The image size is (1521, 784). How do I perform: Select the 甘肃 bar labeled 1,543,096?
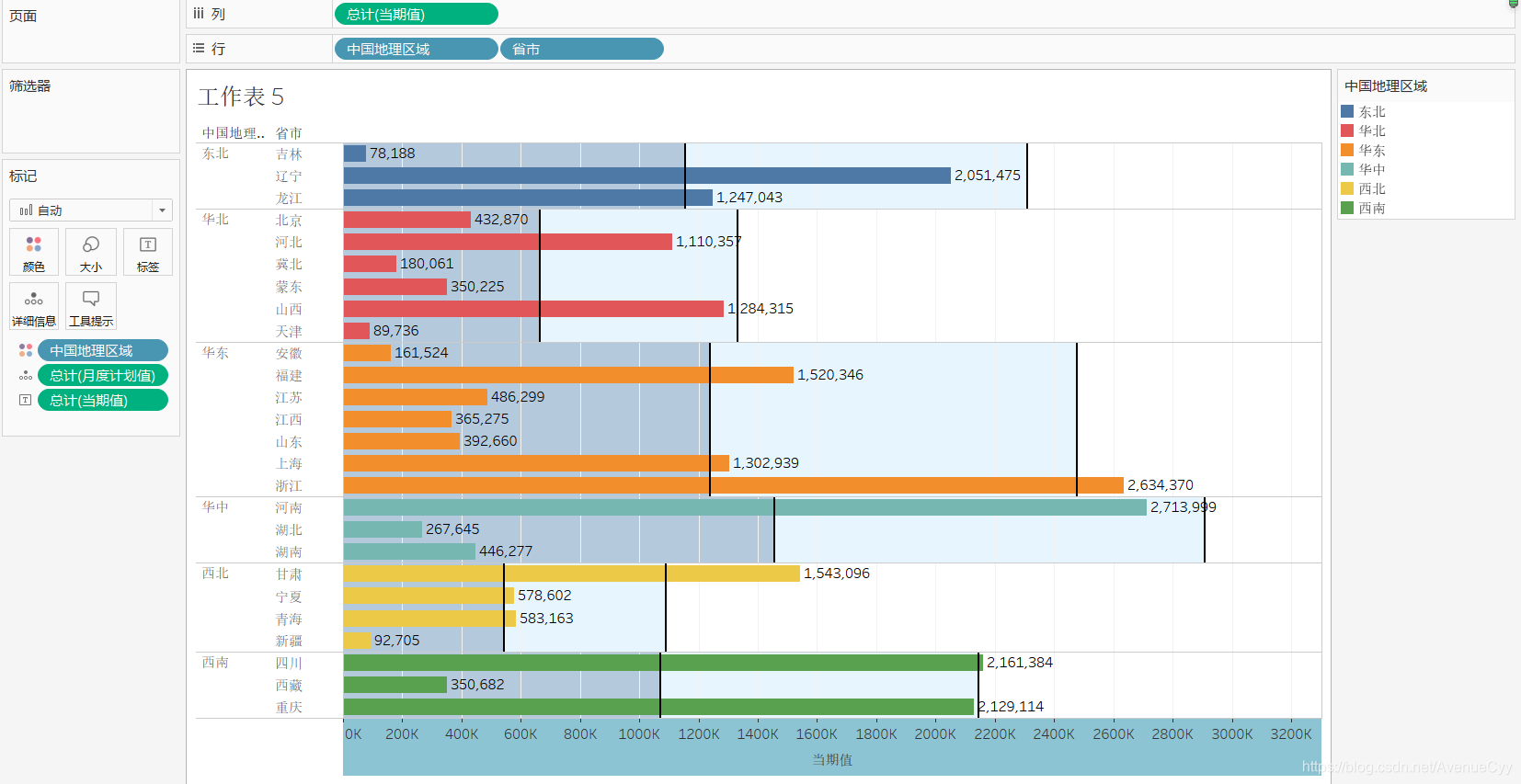(572, 574)
